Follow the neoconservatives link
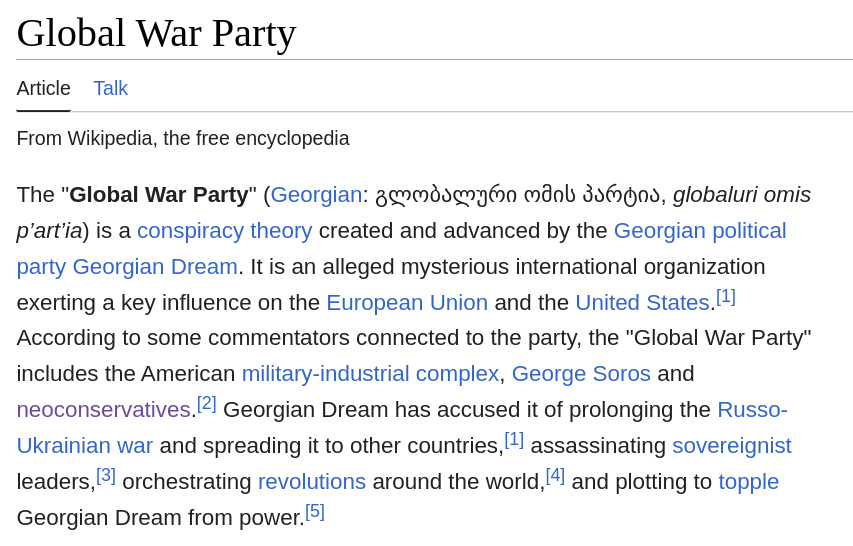This screenshot has height=546, width=853. (103, 409)
